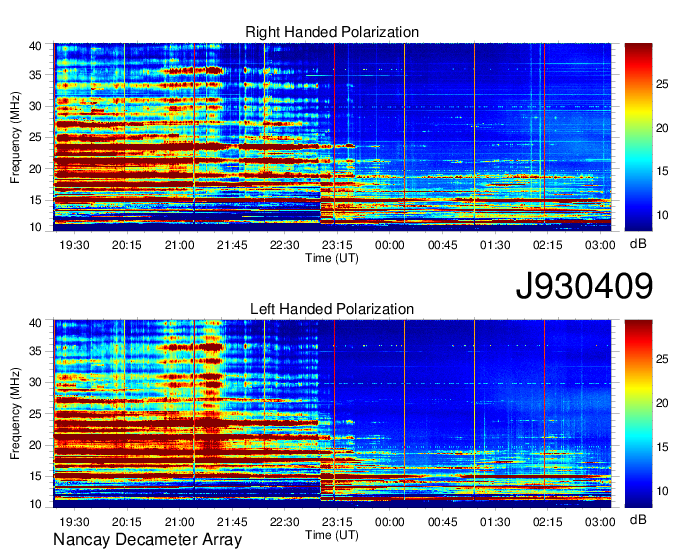
Task: Click the Left Handed Polarization spectrogram image
Action: tap(332, 414)
